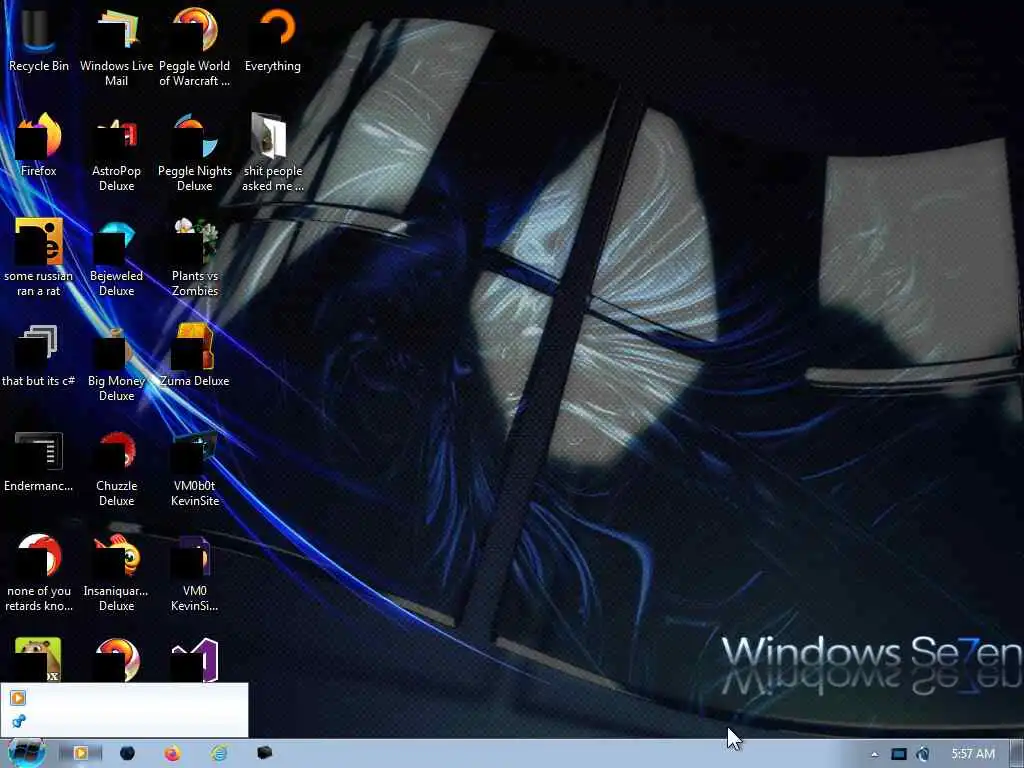Image resolution: width=1024 pixels, height=768 pixels.
Task: Select the Peggle Nights Deluxe shortcut
Action: pos(195,152)
